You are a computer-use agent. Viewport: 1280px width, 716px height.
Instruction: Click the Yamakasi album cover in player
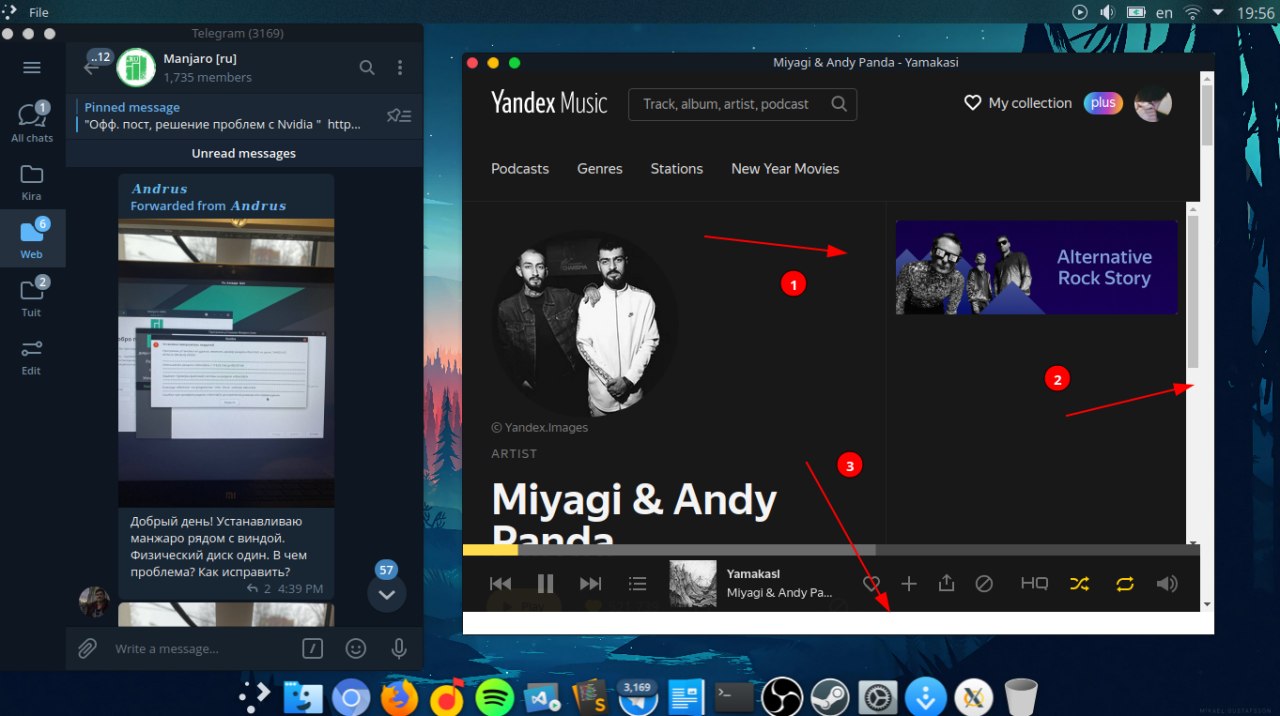pos(693,583)
